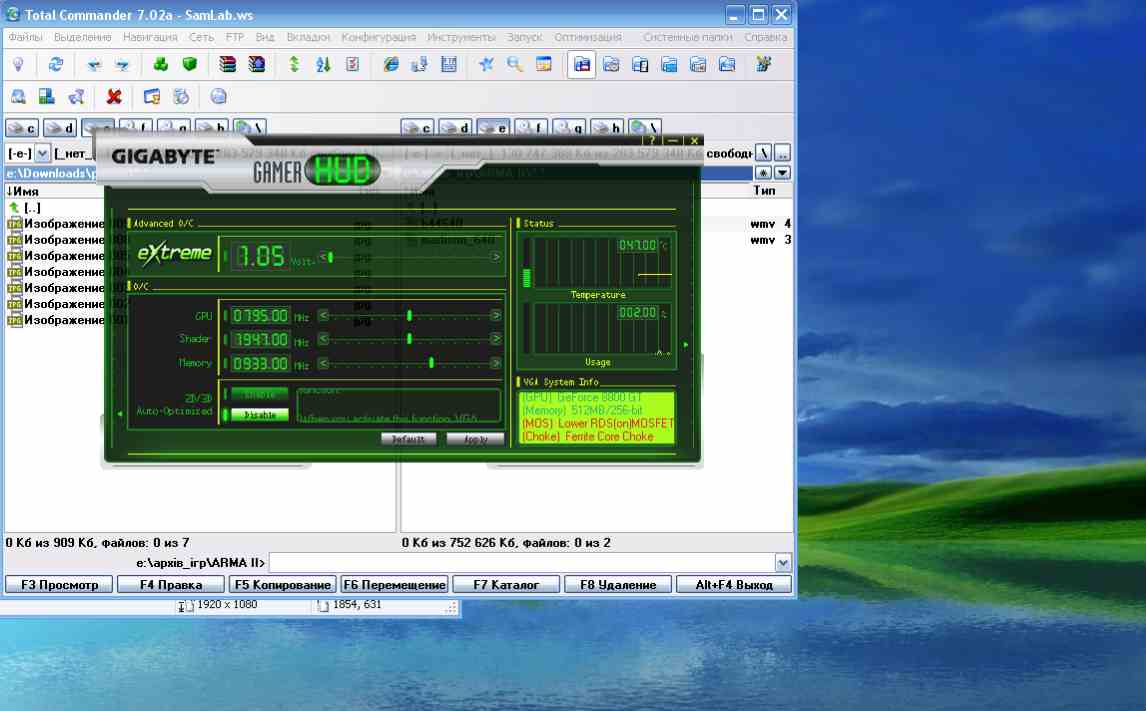Click the highlighted folder view toolbar icon
Viewport: 1146px width, 711px height.
coord(582,65)
